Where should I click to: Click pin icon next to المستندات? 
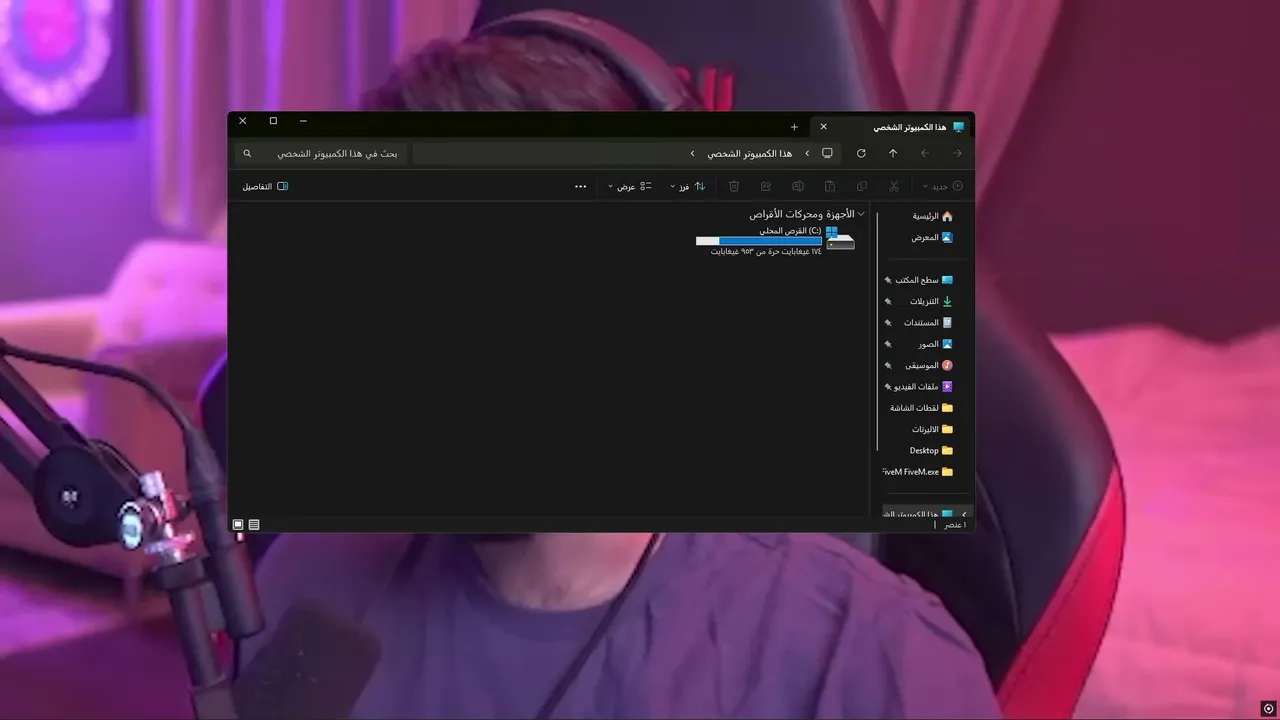coord(887,323)
